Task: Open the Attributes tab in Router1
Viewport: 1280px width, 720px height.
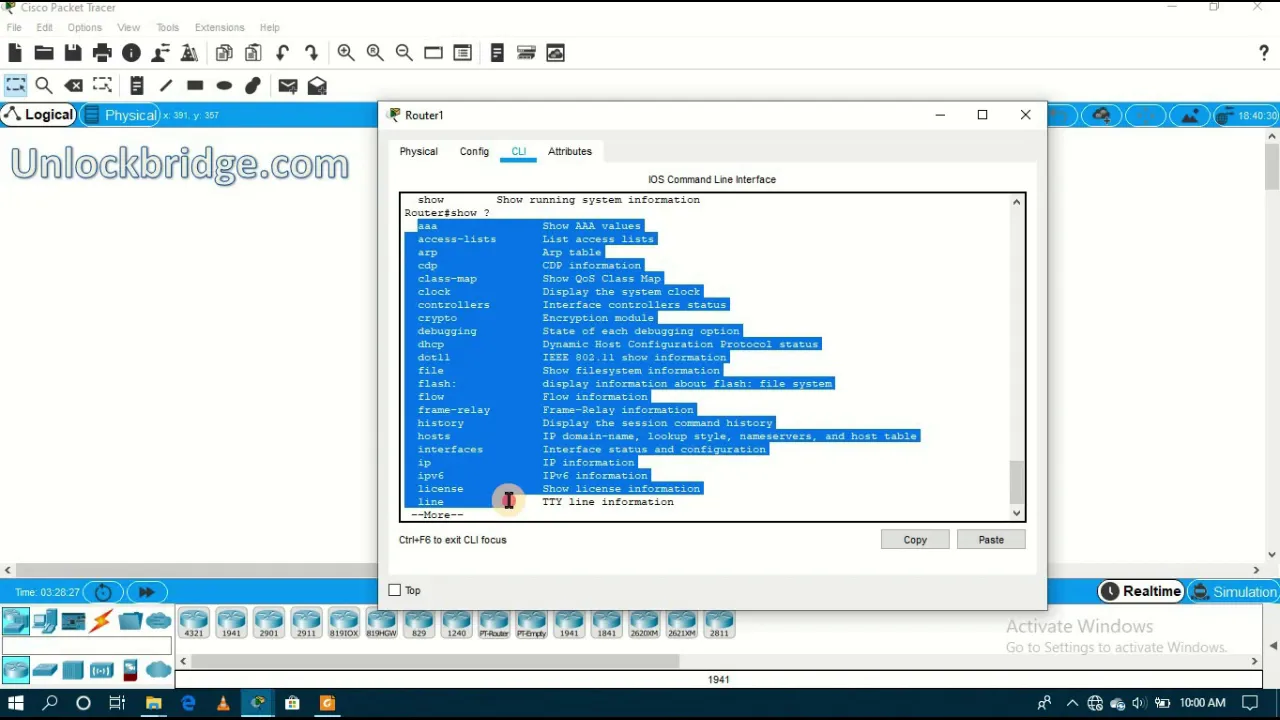Action: pos(570,151)
